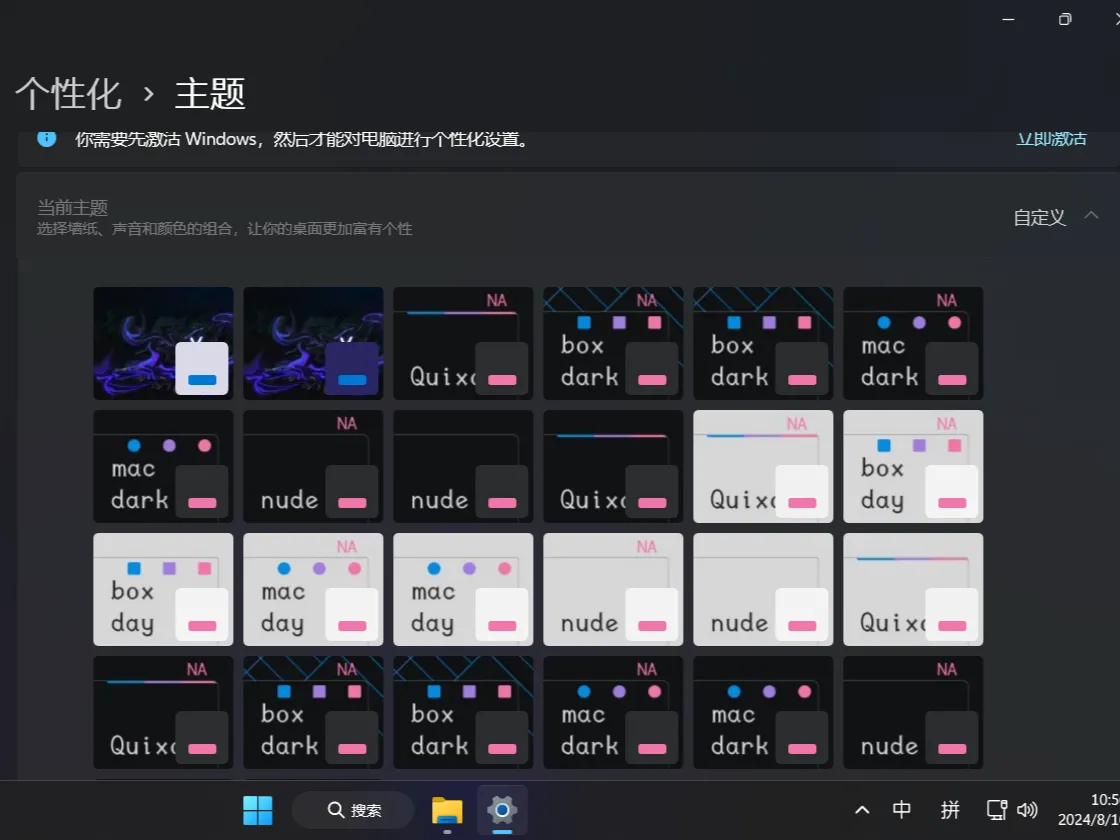Toggle Chinese/English with the 中 indicator
Image resolution: width=1120 pixels, height=840 pixels.
coord(901,810)
